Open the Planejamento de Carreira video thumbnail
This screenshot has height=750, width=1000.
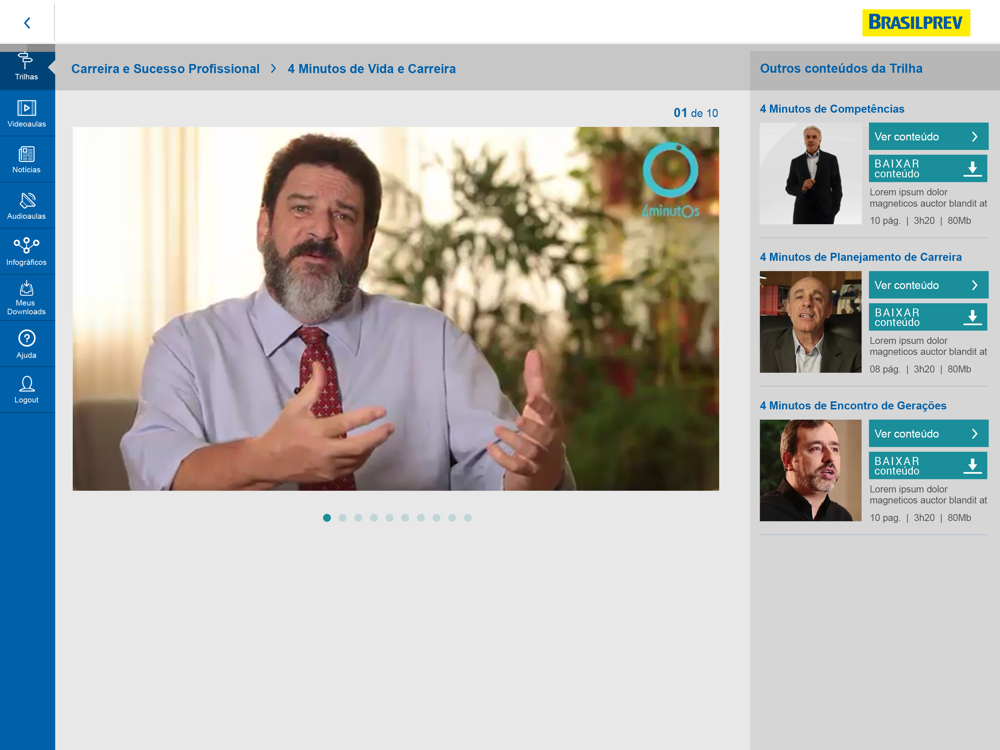click(811, 322)
